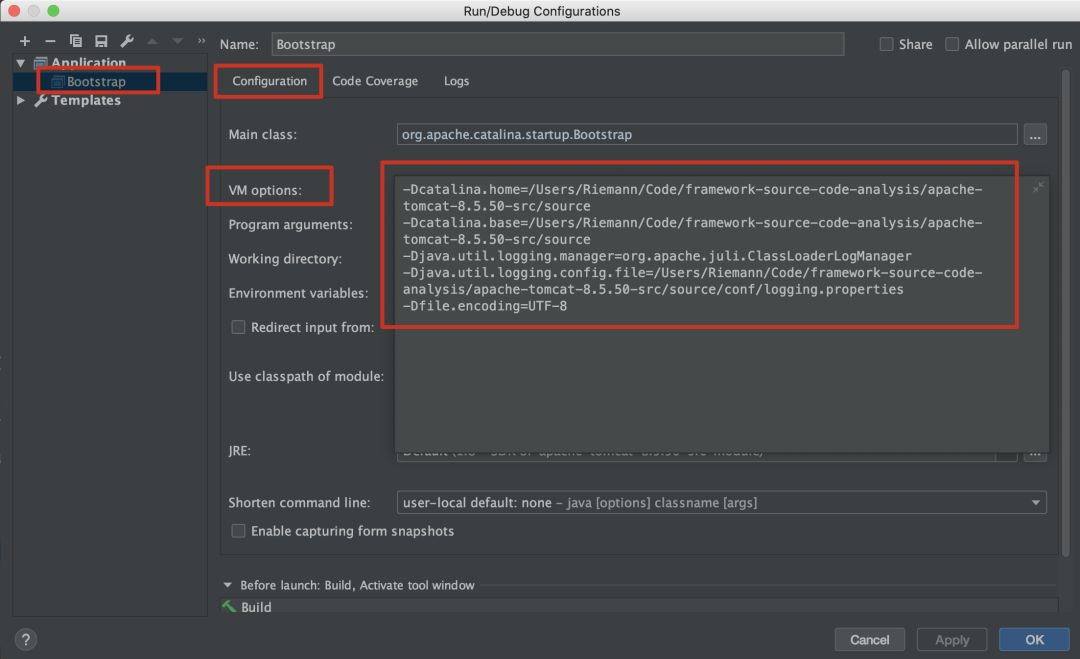Collapse the Application tree node
Screen dimensions: 1080x659
(21, 63)
